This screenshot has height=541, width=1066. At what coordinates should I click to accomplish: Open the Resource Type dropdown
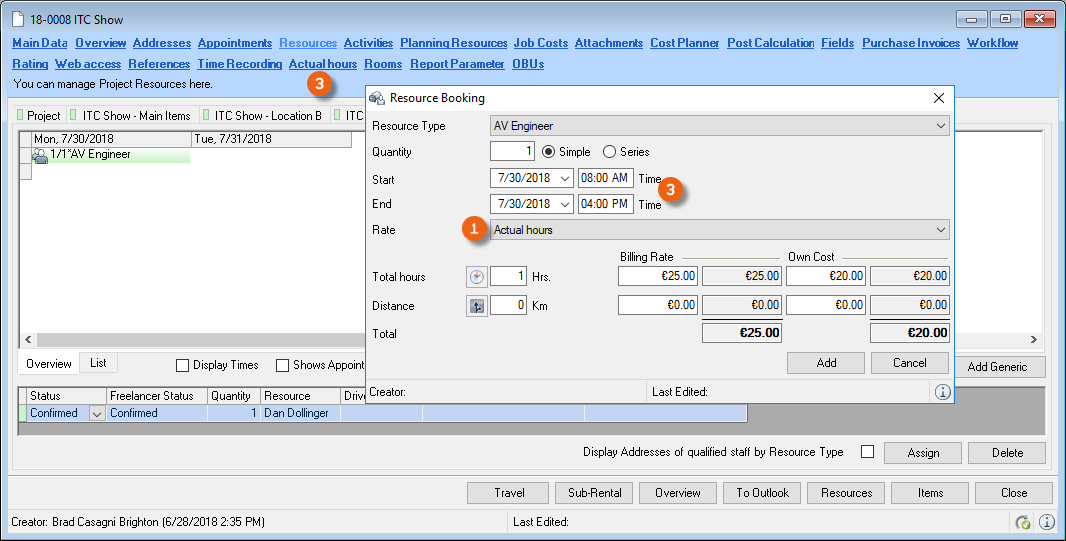940,126
